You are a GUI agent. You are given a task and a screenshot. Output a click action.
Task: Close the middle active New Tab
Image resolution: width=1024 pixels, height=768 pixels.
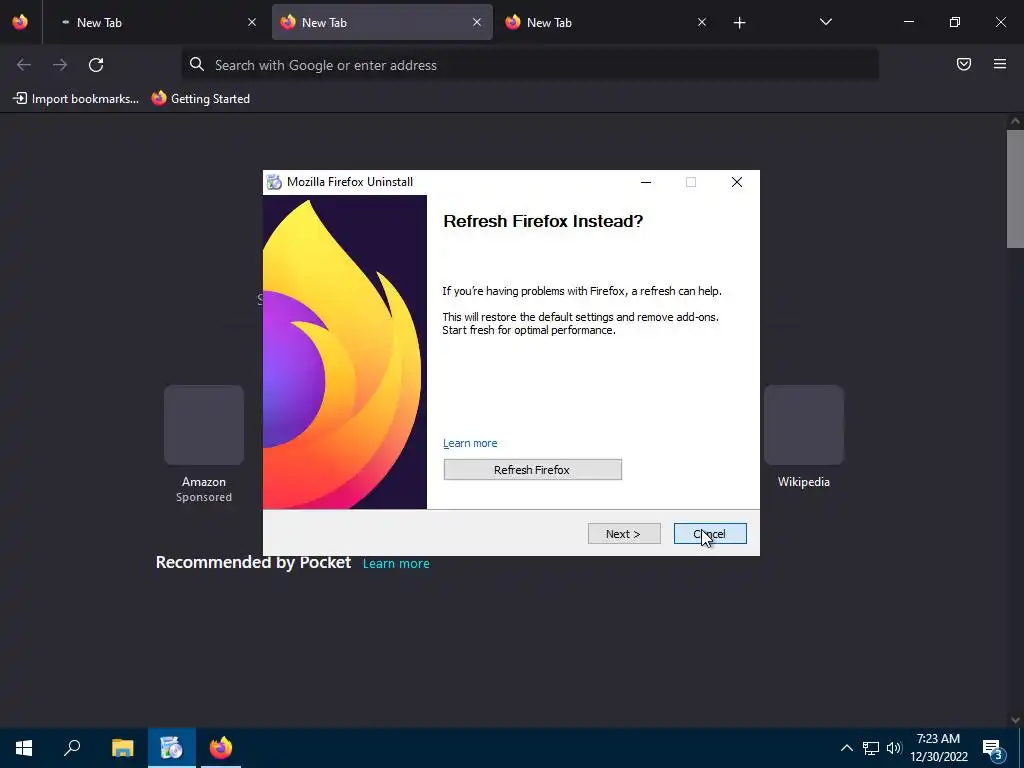pyautogui.click(x=477, y=22)
